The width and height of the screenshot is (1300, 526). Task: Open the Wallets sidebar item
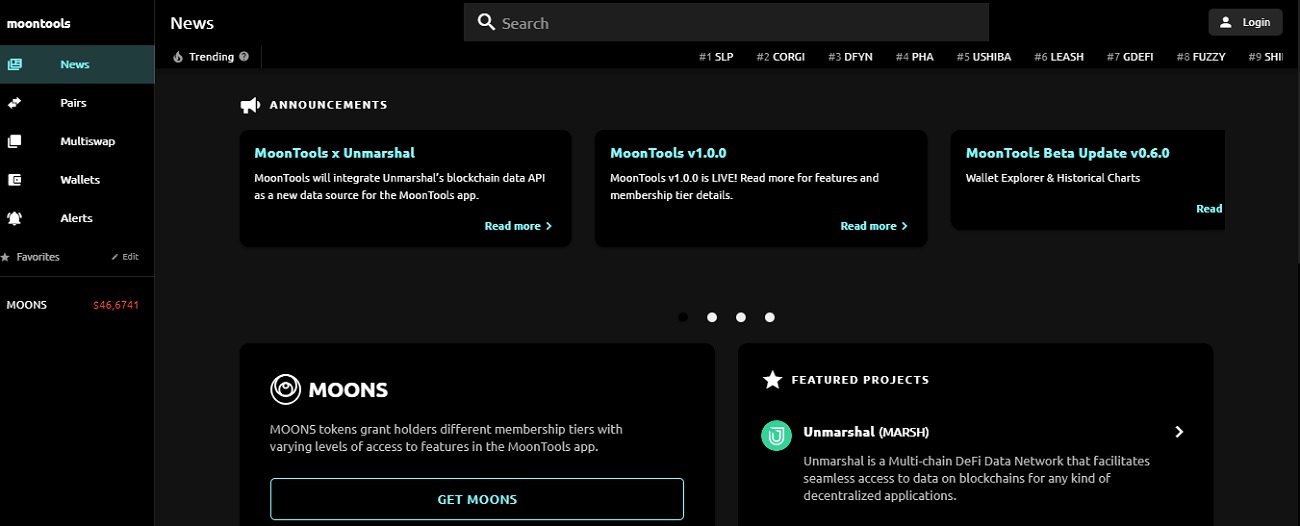(77, 180)
